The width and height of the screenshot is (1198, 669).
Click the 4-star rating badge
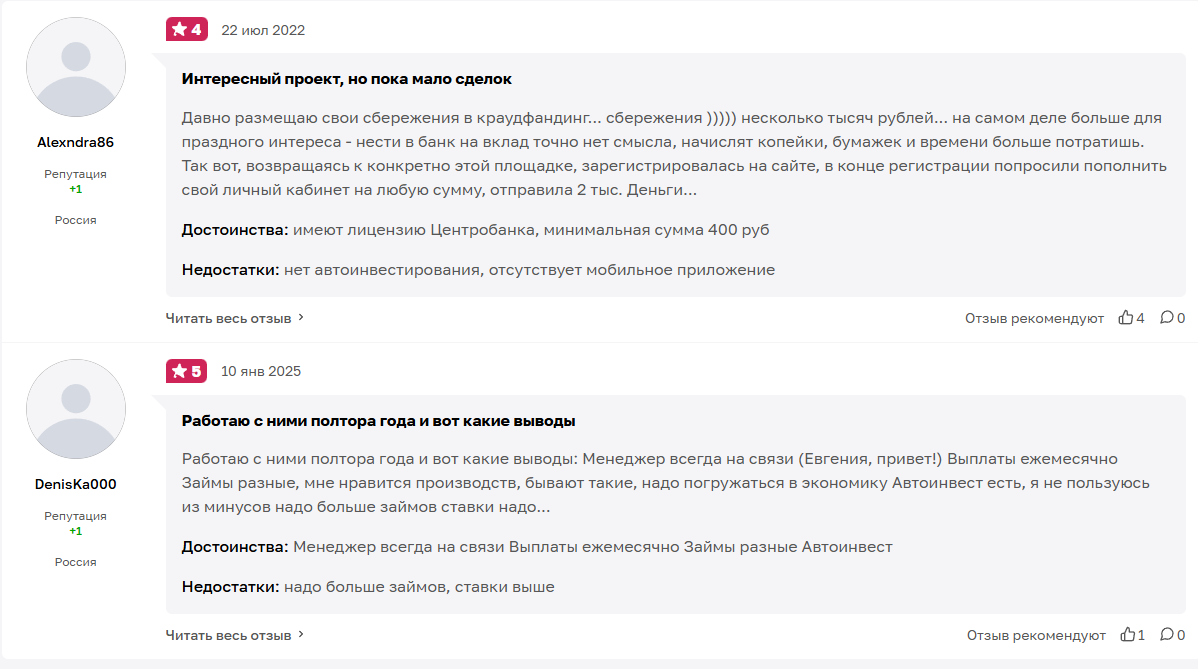[186, 30]
